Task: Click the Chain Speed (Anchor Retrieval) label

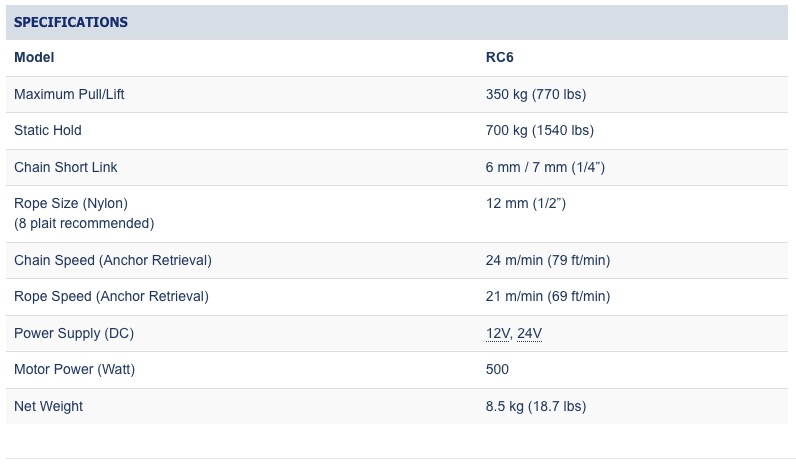Action: click(x=113, y=260)
